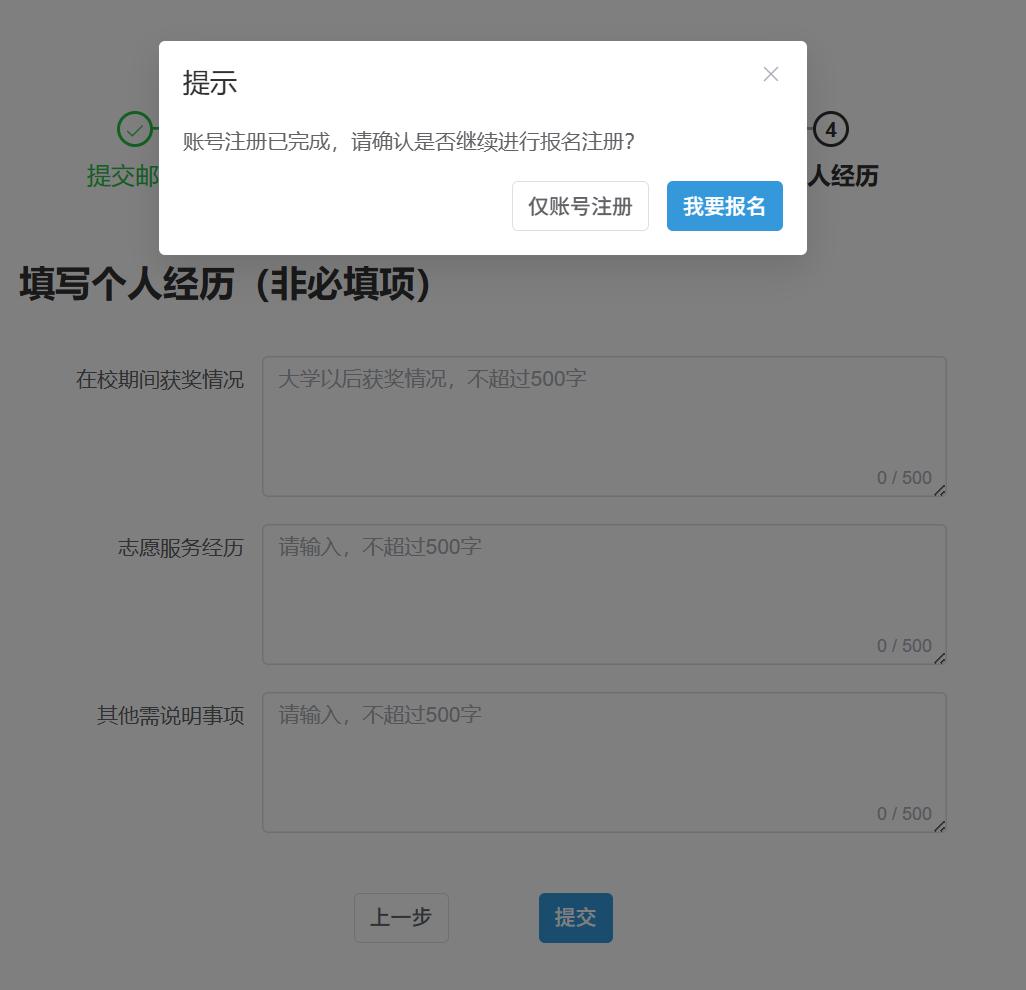This screenshot has width=1026, height=990.
Task: Click the heading 填写个人经历（非必填项）
Action: [224, 285]
